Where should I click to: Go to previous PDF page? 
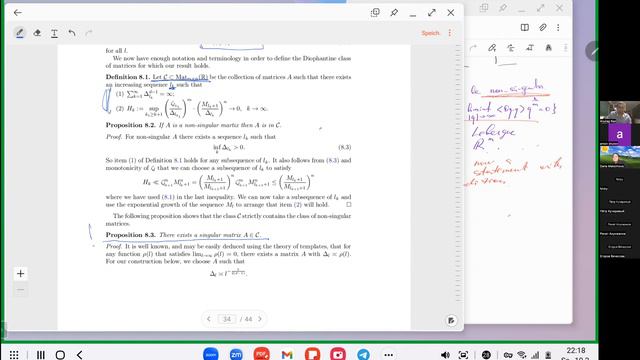tap(209, 319)
